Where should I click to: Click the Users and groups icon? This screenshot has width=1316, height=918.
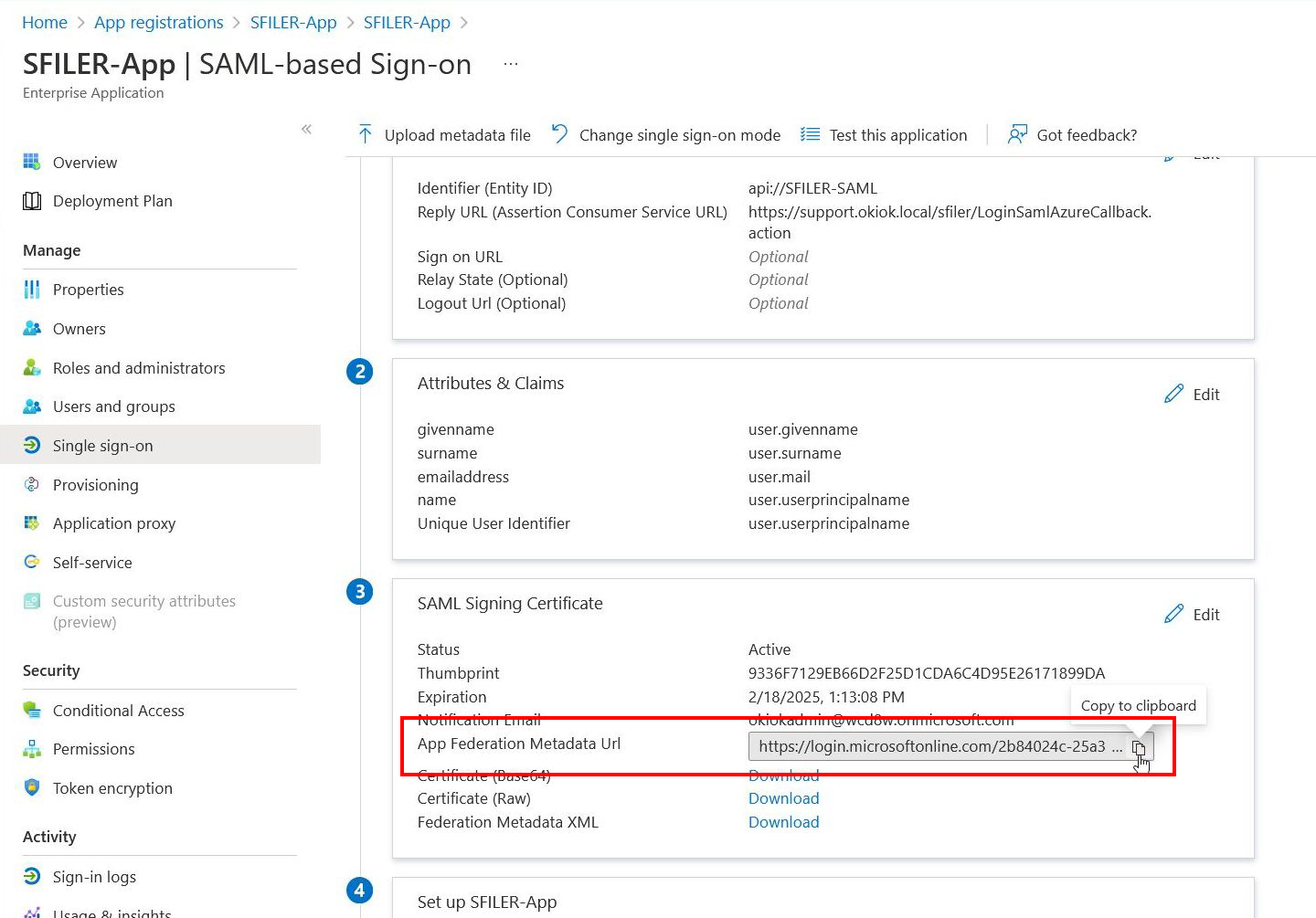click(32, 406)
